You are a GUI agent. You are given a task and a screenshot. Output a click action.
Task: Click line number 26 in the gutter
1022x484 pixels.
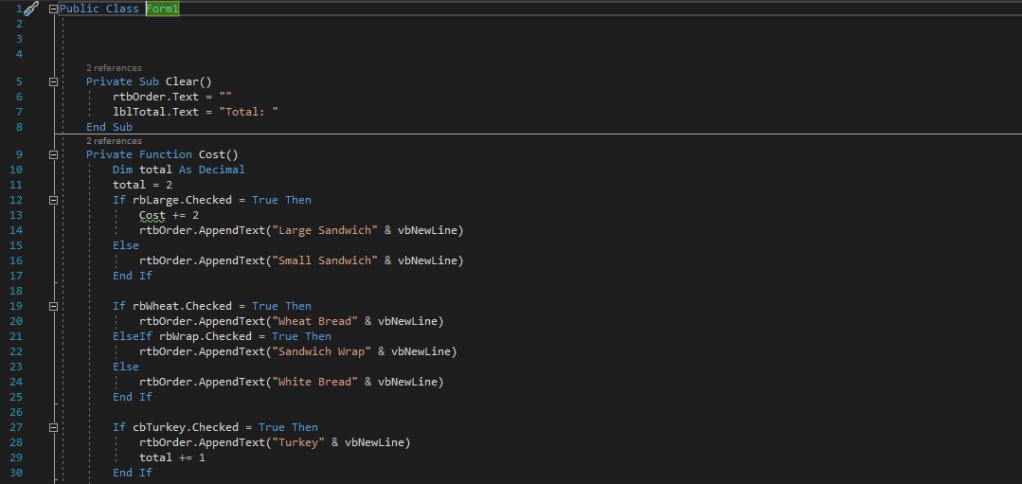(18, 412)
